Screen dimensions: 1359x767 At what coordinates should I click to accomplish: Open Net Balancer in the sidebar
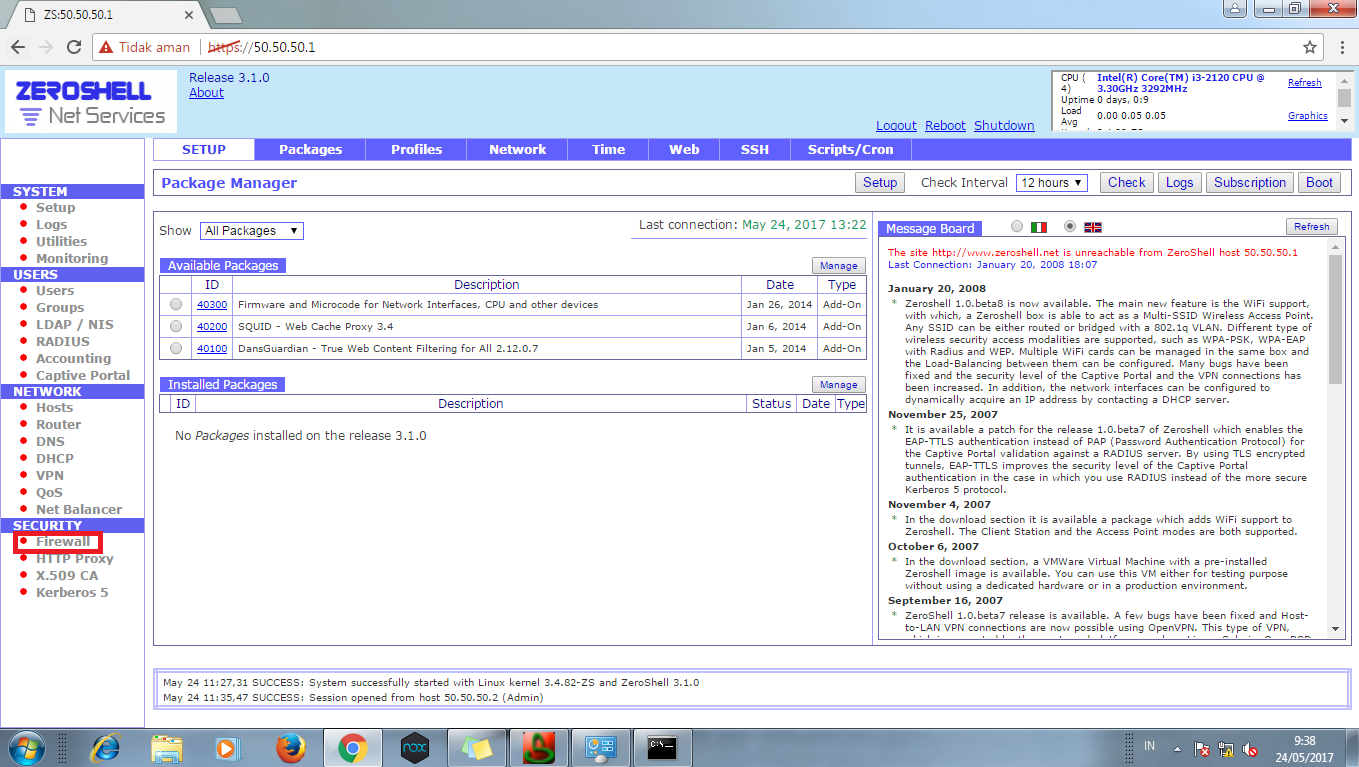click(x=79, y=509)
